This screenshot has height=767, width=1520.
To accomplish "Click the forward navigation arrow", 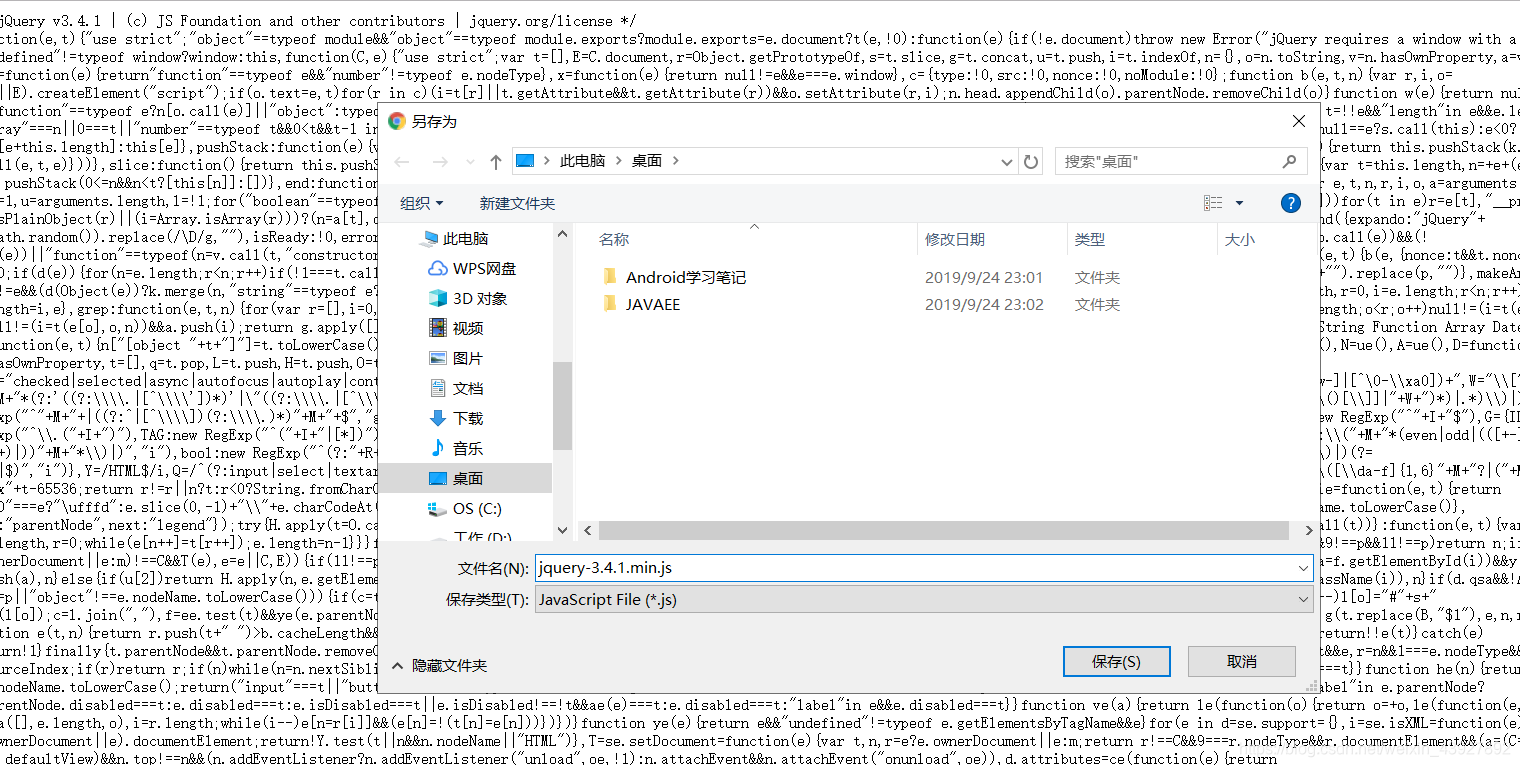I will [439, 161].
